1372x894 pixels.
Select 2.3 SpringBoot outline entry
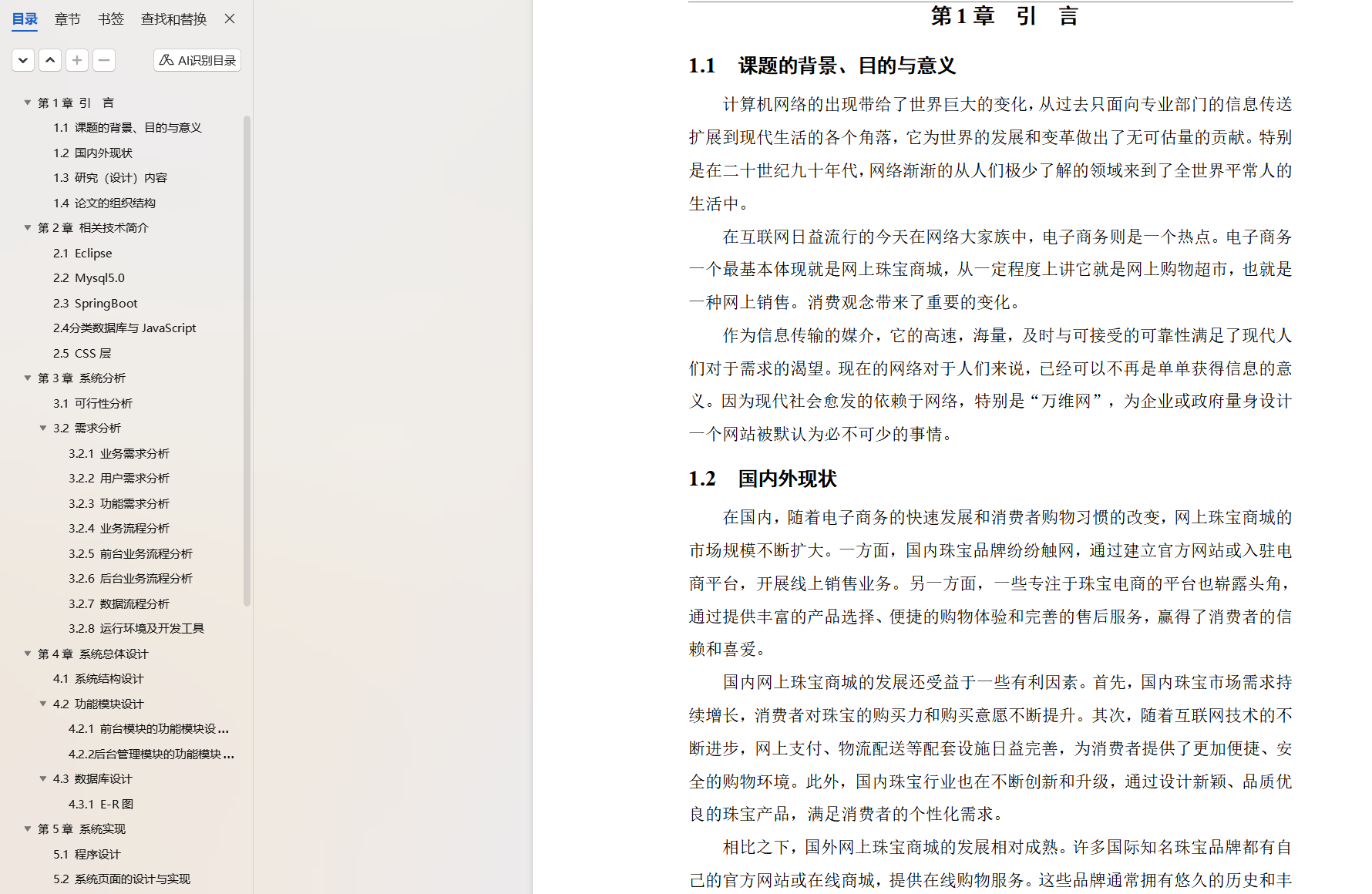[95, 304]
